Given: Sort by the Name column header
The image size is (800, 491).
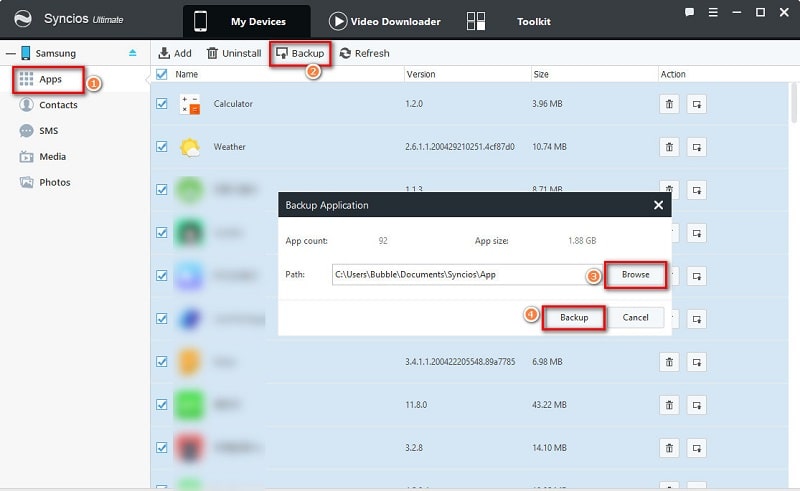Looking at the screenshot, I should point(186,74).
